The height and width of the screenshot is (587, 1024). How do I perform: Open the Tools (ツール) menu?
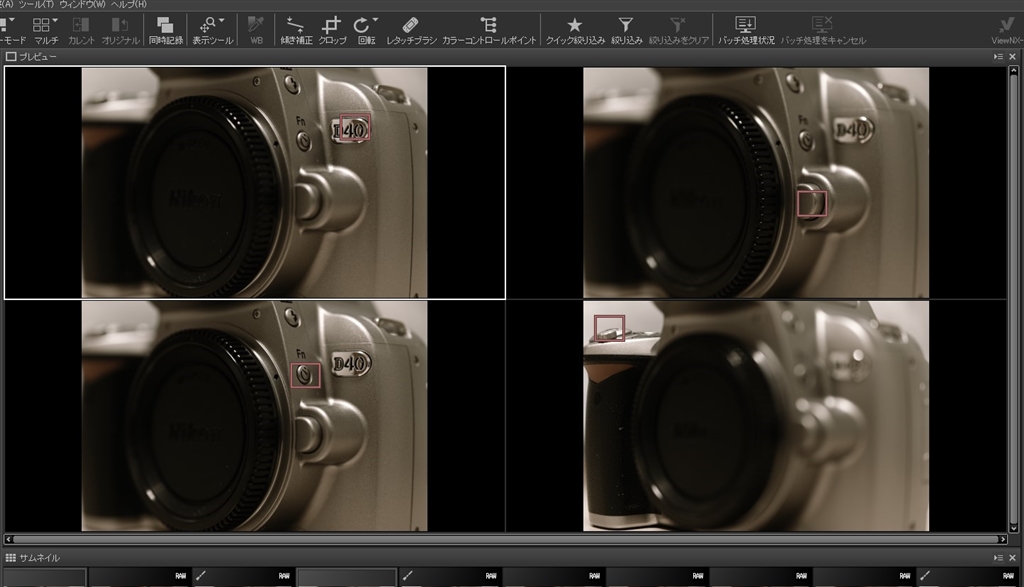[35, 5]
